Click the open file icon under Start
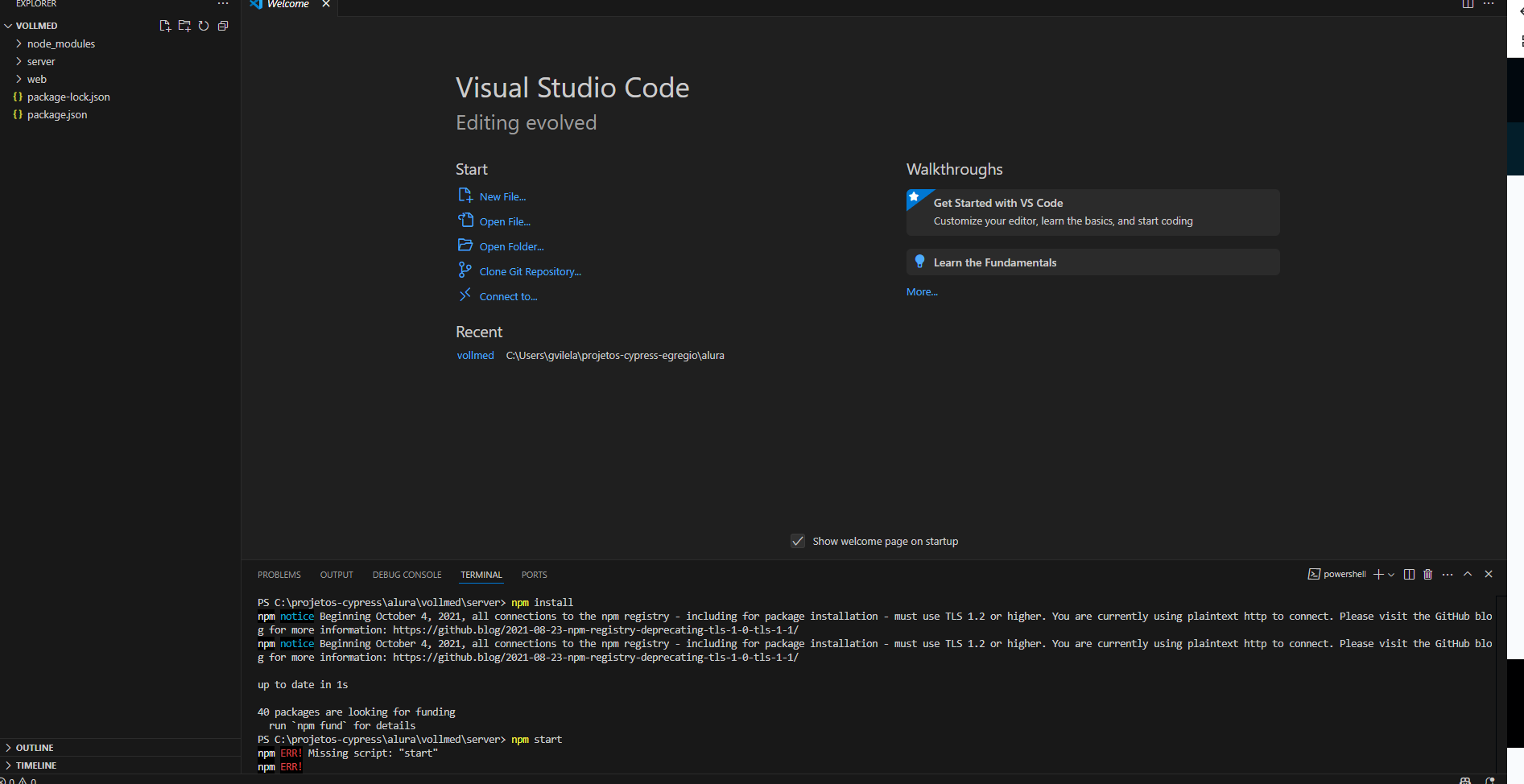The image size is (1524, 784). (465, 220)
